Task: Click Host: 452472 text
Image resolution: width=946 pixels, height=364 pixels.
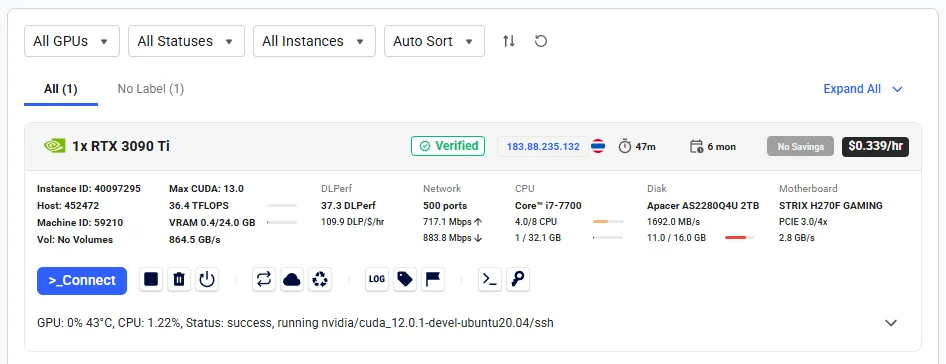Action: point(68,205)
